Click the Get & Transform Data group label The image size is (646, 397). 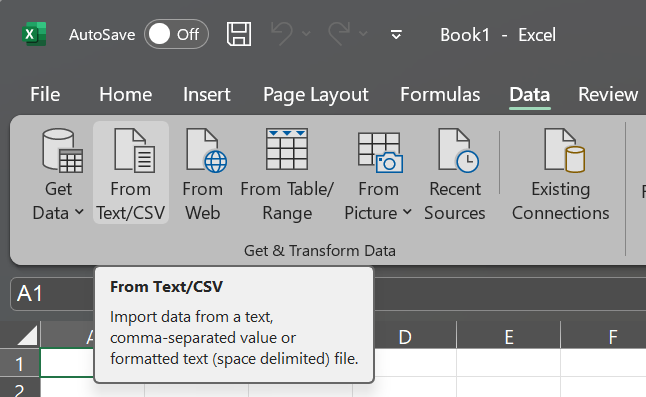tap(320, 250)
